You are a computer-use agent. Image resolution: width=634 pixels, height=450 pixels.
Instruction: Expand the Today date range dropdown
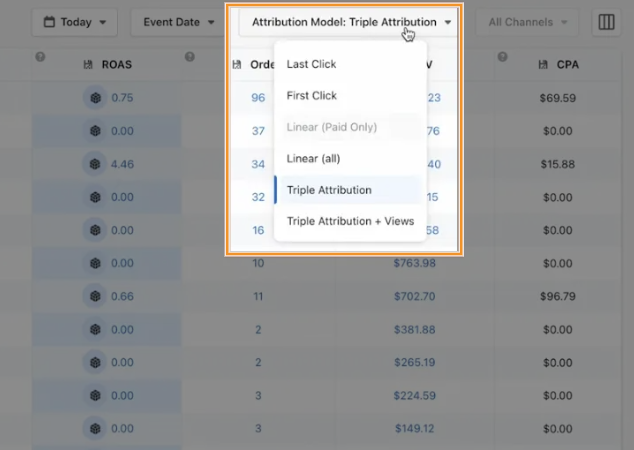point(75,22)
